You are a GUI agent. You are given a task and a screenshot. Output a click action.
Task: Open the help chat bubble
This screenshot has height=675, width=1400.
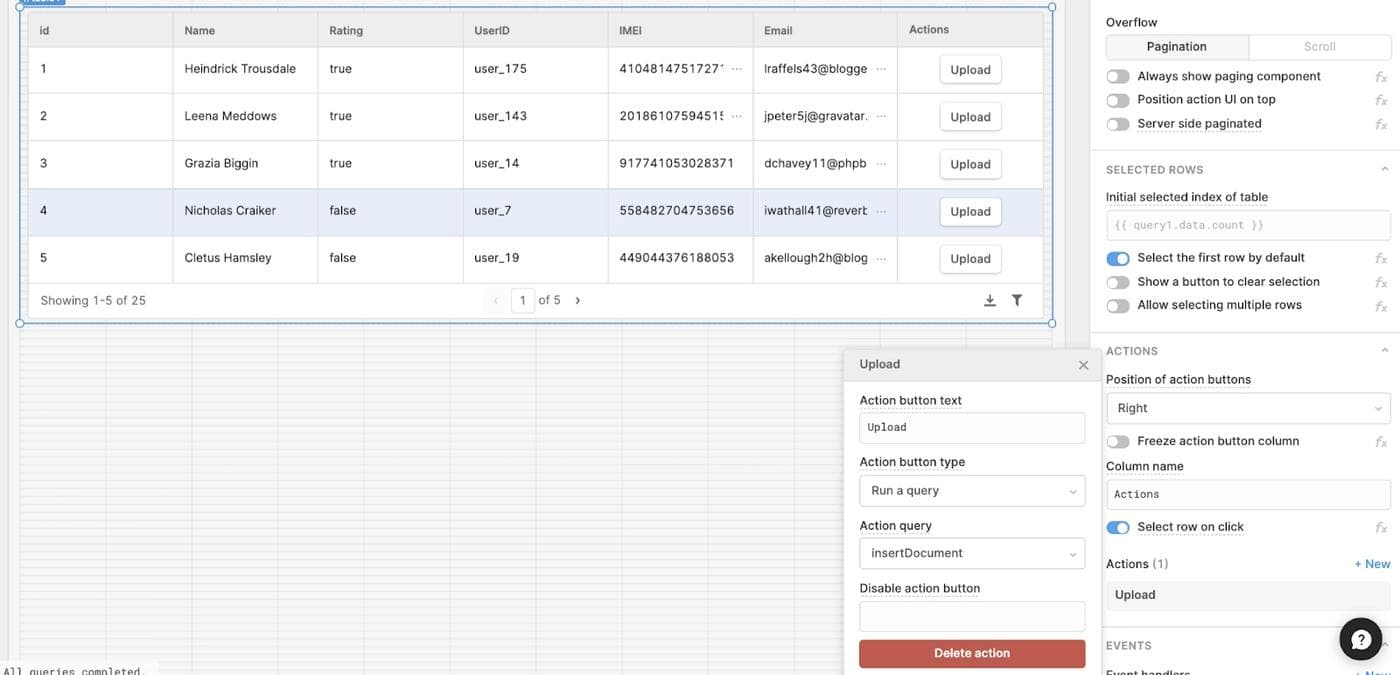[1360, 640]
